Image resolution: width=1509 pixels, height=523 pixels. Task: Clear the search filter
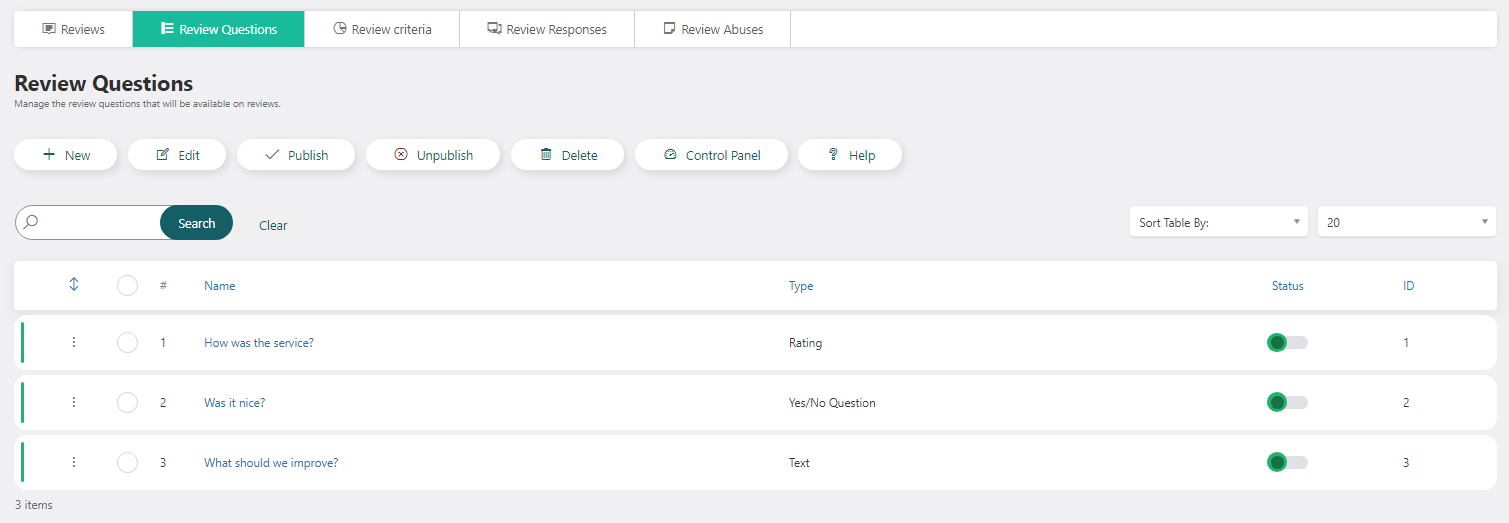(273, 225)
